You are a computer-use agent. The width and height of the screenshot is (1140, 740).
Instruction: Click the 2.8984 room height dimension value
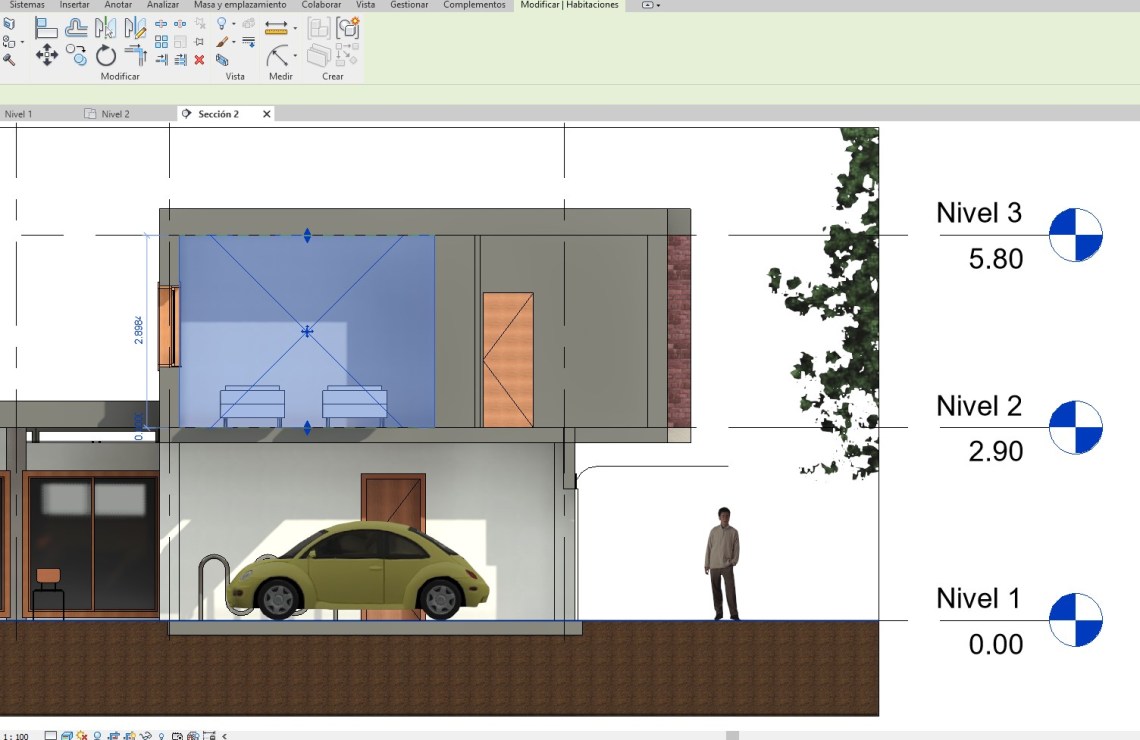point(139,332)
